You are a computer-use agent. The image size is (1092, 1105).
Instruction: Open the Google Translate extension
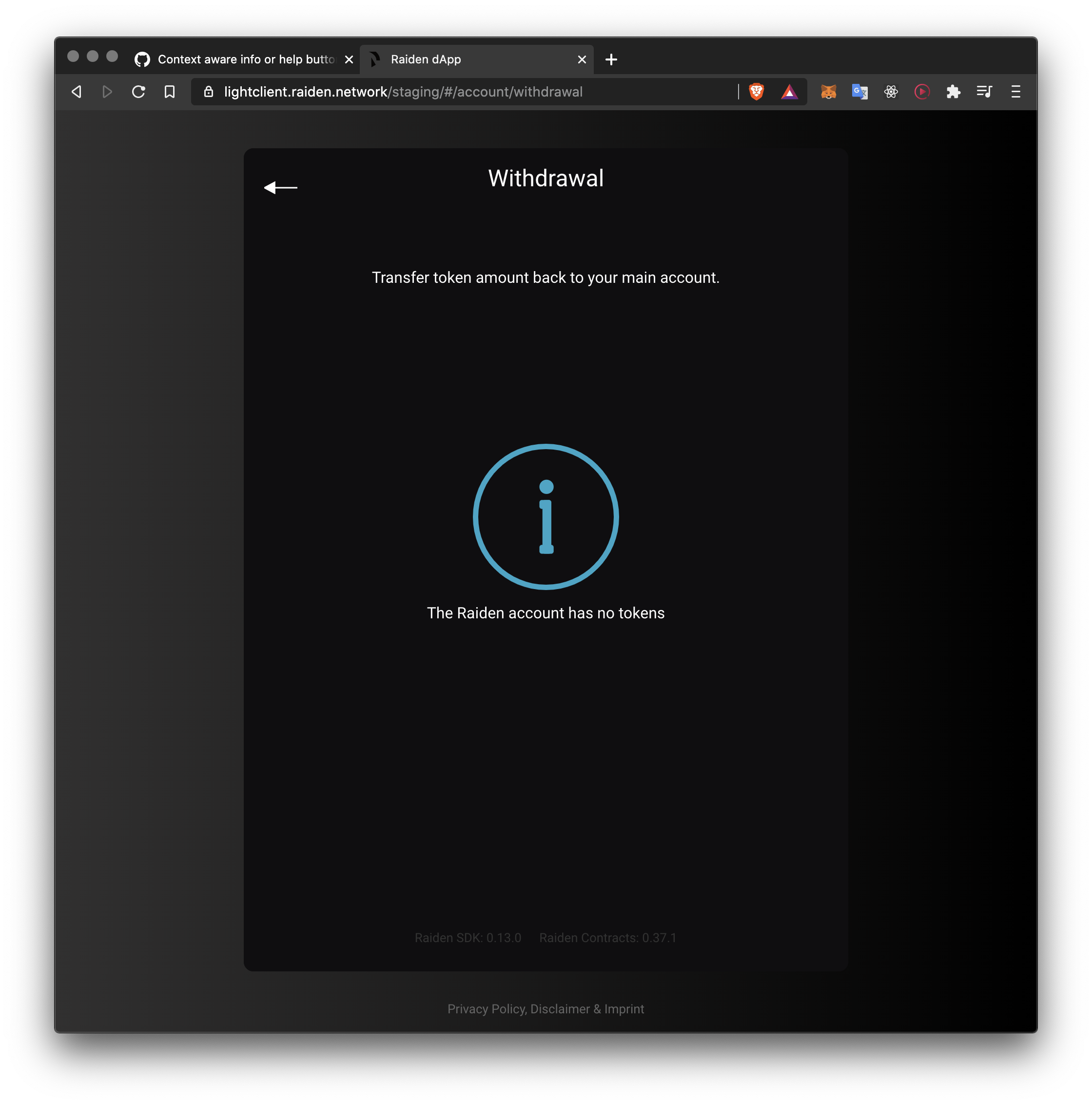point(859,92)
